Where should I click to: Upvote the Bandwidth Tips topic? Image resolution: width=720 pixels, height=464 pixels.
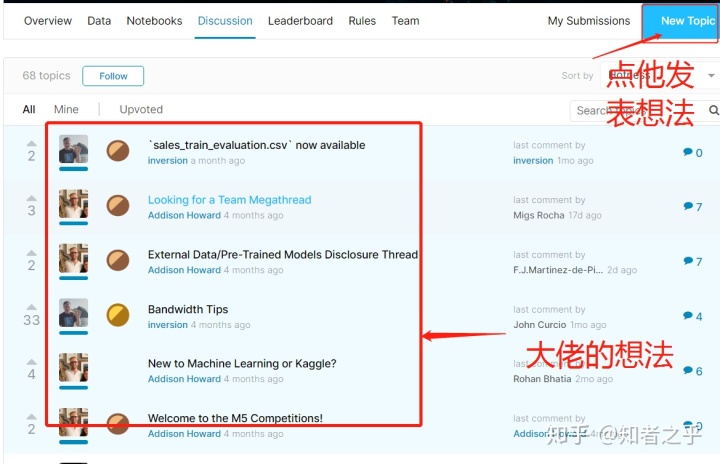tap(31, 307)
